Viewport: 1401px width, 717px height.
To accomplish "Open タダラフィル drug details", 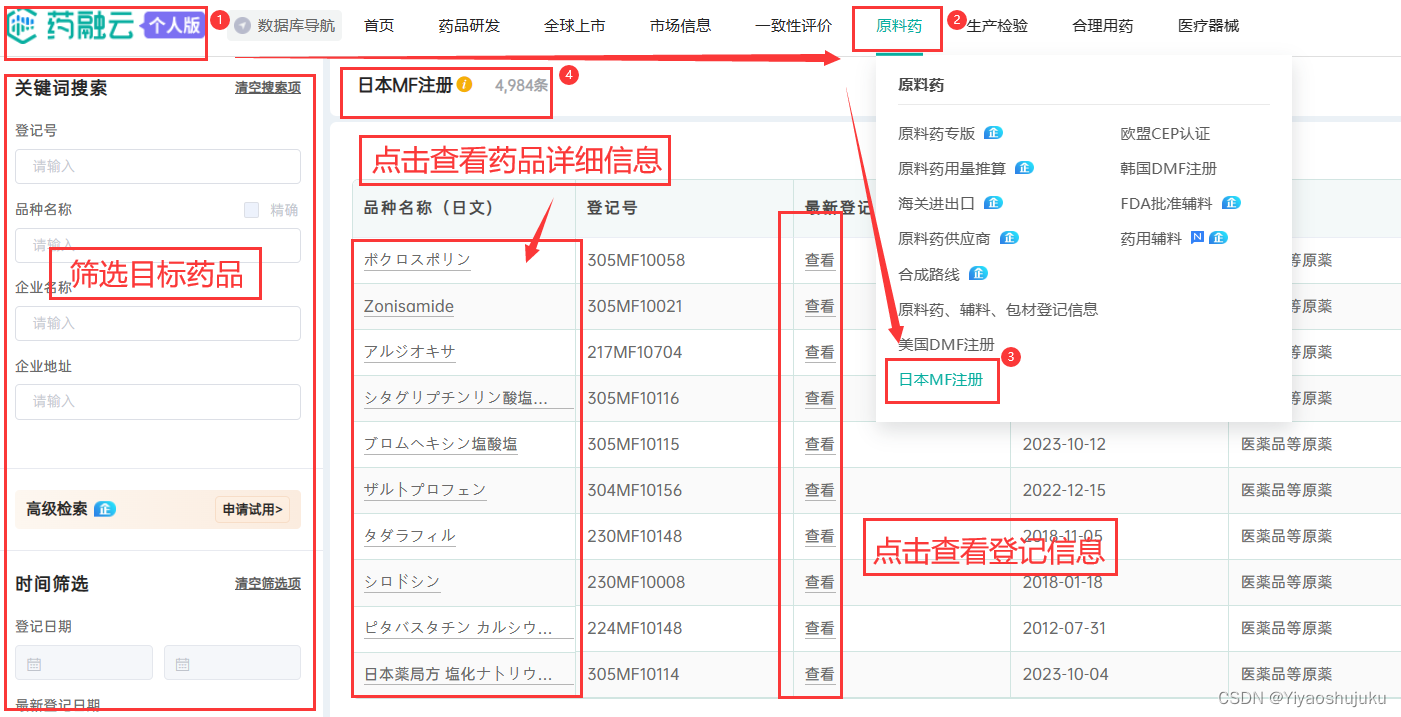I will point(410,536).
